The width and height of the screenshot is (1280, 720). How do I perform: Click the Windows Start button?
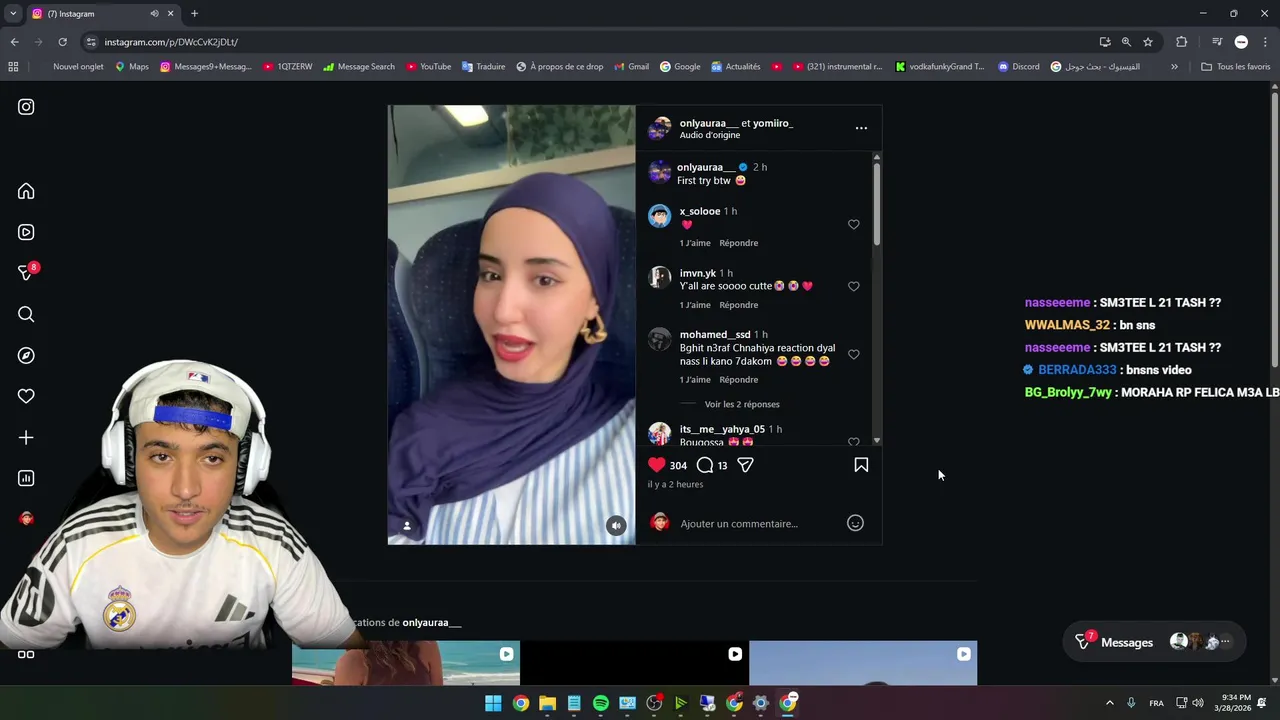tap(493, 703)
